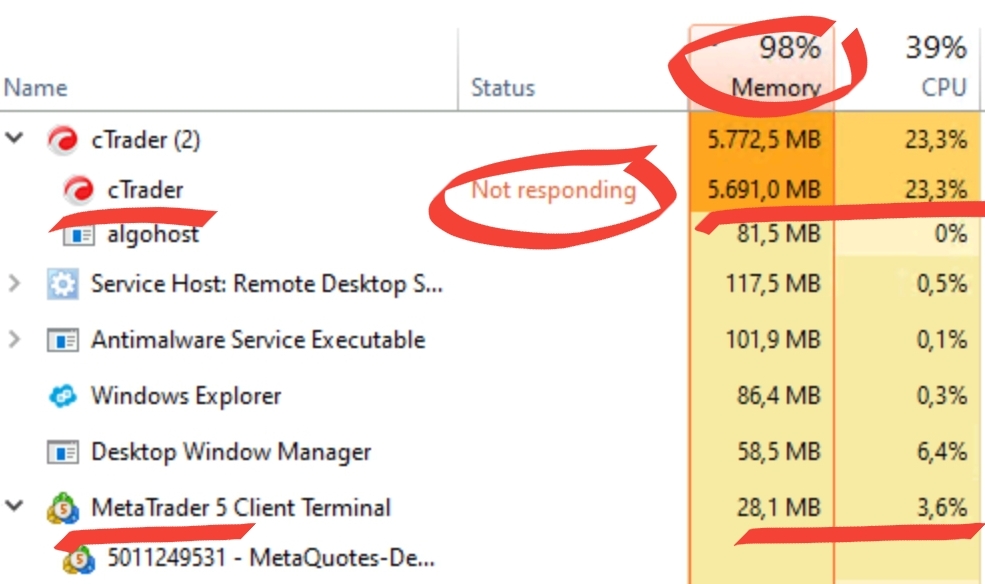
Task: Collapse the MetaTrader 5 Client Terminal group
Action: pyautogui.click(x=15, y=507)
